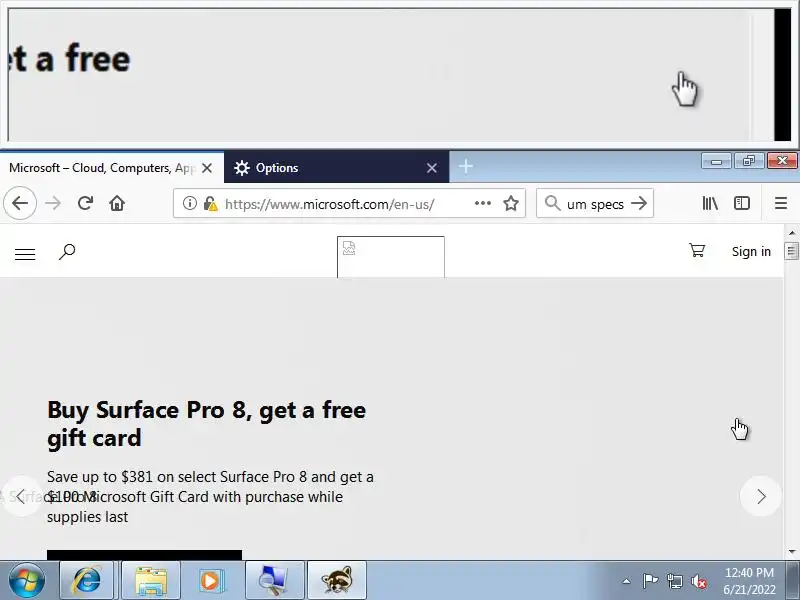Click the 12:40 PM clock
The width and height of the screenshot is (800, 600).
coord(749,572)
